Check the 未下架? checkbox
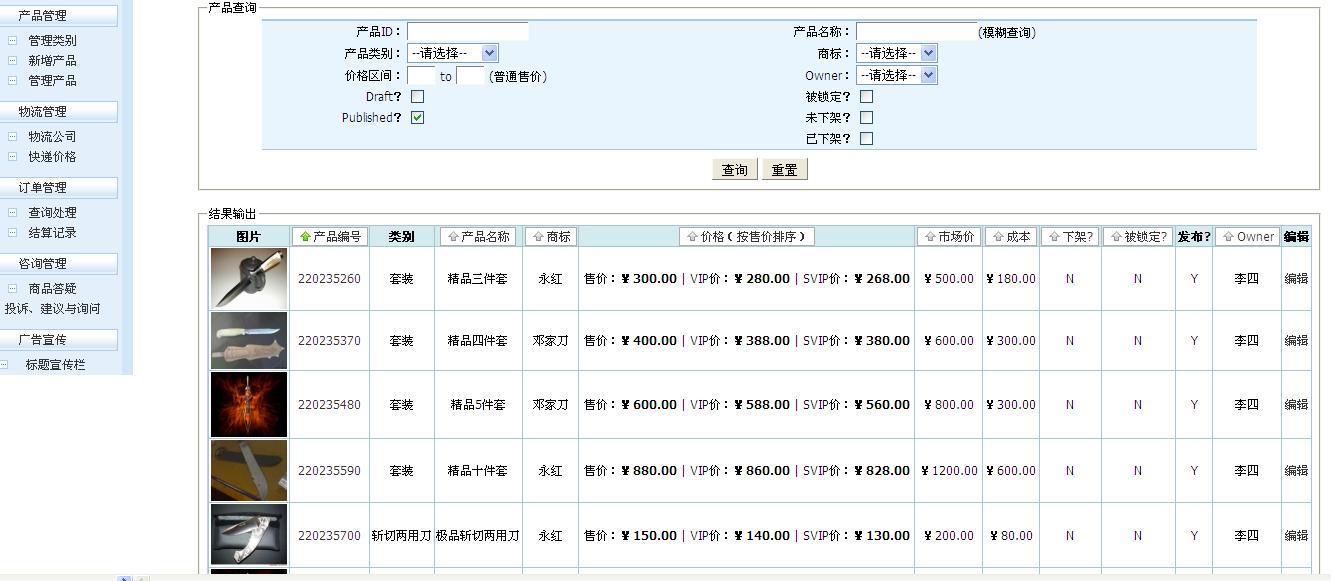Viewport: 1331px width, 581px height. pyautogui.click(x=866, y=118)
